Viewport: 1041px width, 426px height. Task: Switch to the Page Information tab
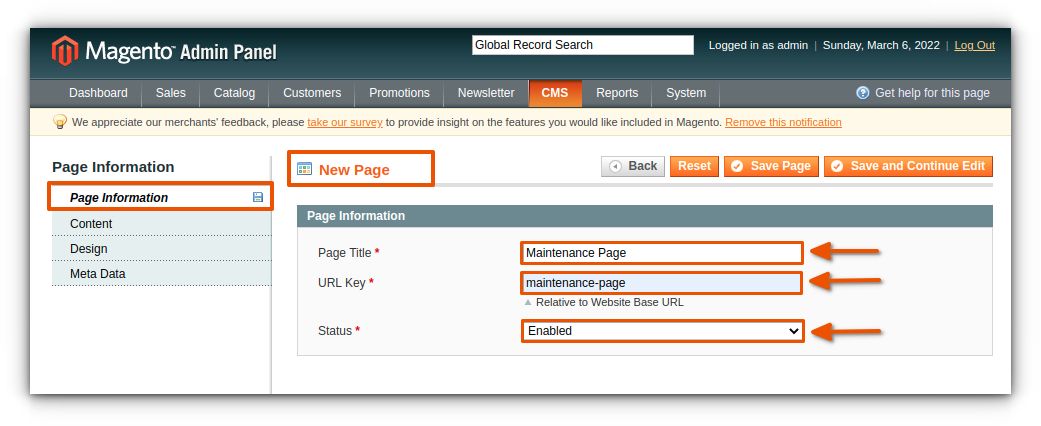[161, 197]
